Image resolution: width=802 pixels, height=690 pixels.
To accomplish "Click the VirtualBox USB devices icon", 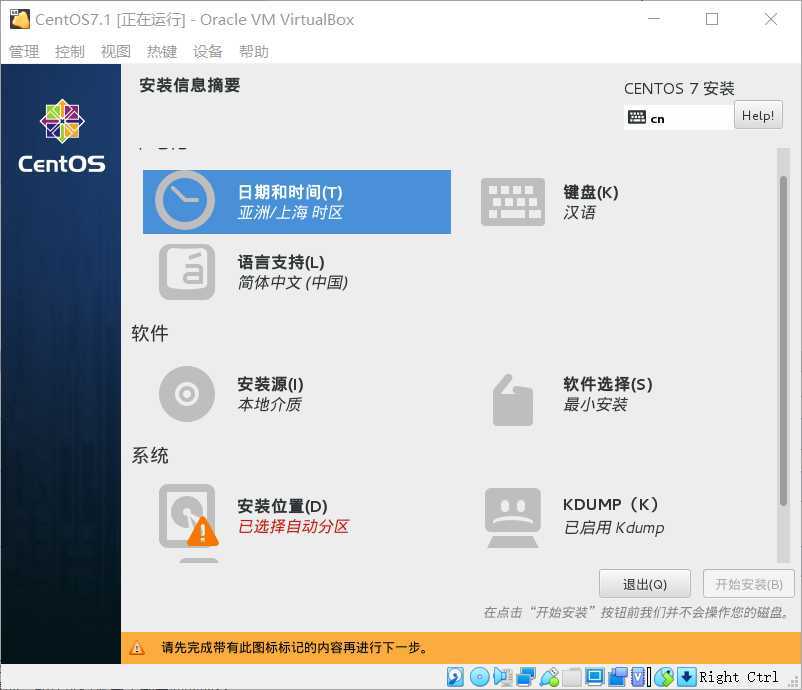I will click(x=549, y=677).
